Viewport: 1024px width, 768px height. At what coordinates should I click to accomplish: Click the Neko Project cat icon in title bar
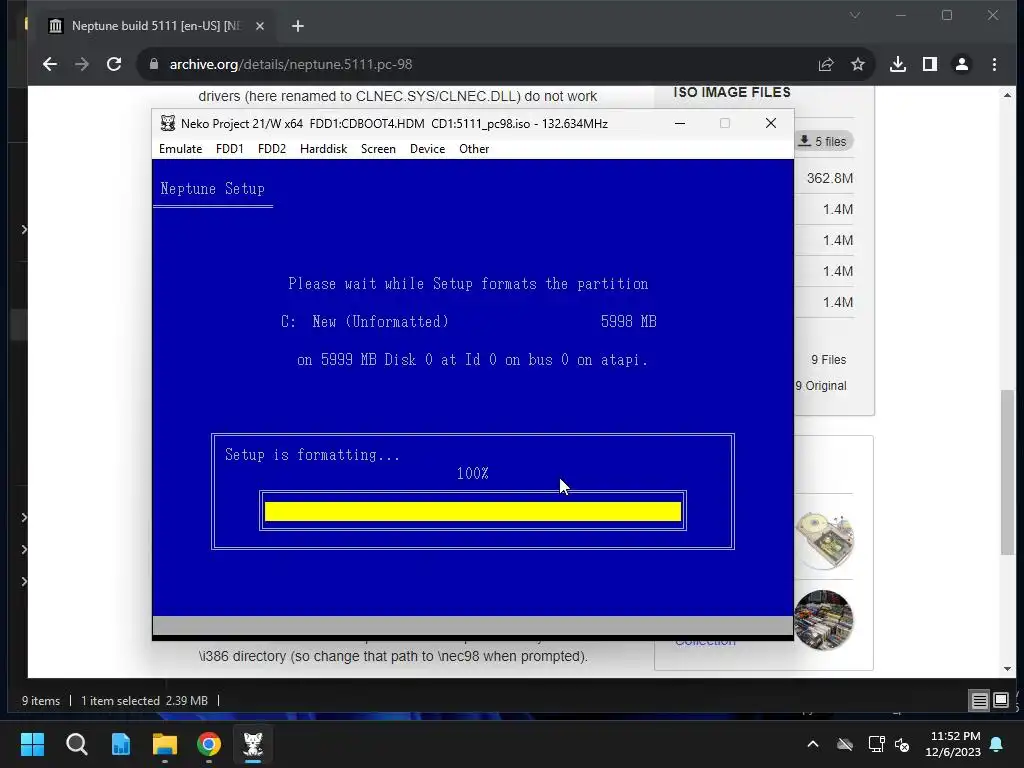(x=168, y=123)
